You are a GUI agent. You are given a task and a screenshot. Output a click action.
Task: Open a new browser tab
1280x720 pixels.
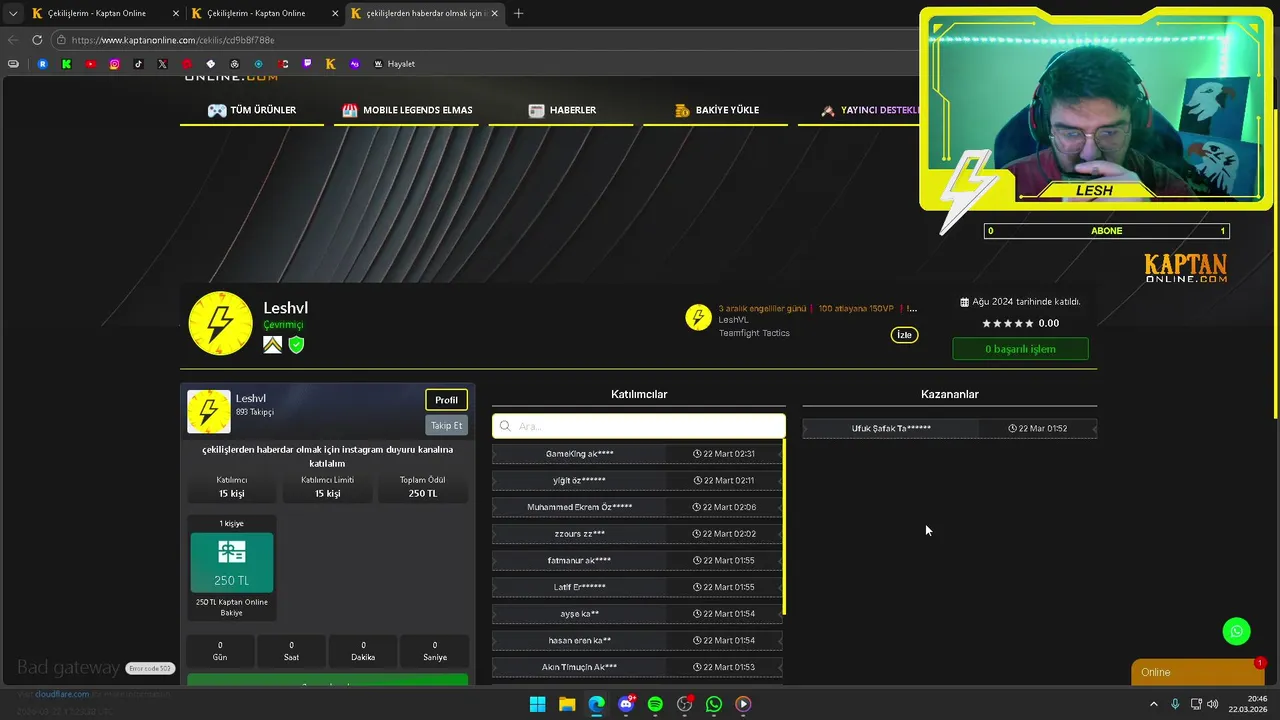coord(518,13)
